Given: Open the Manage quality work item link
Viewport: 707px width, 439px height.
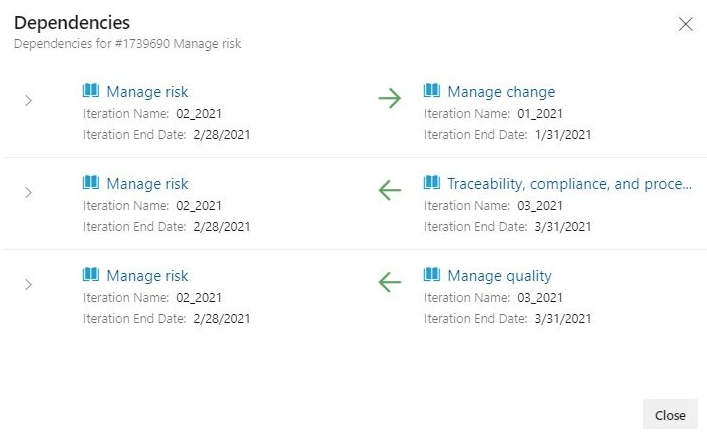Looking at the screenshot, I should tap(499, 276).
